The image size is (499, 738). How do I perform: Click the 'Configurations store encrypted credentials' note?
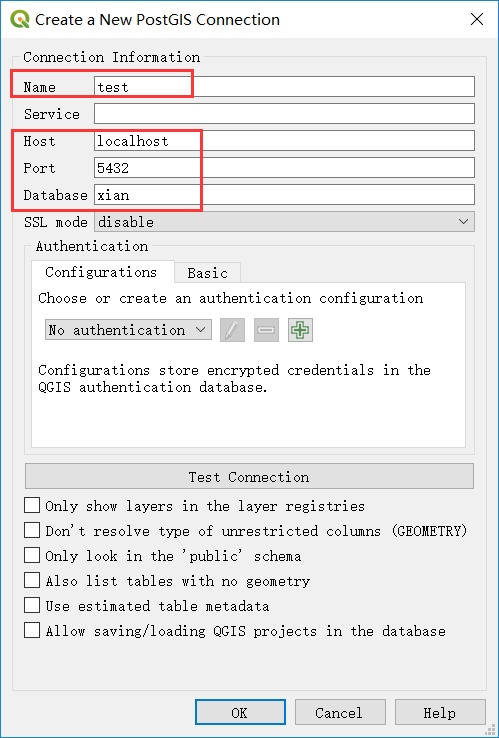click(234, 378)
